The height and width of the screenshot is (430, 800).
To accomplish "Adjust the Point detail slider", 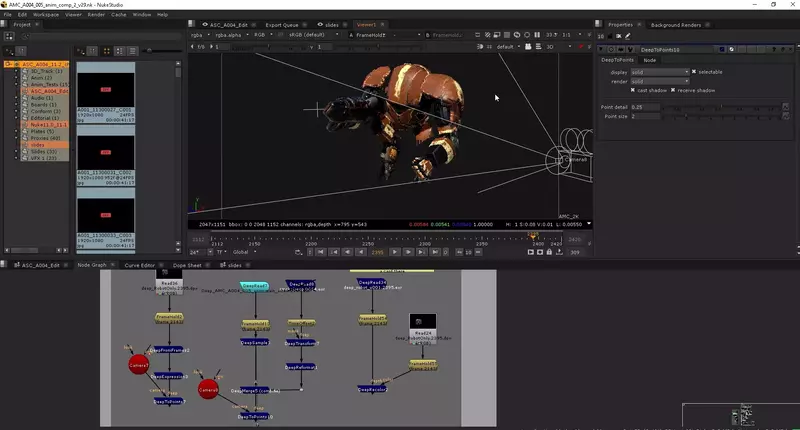I will pyautogui.click(x=721, y=107).
